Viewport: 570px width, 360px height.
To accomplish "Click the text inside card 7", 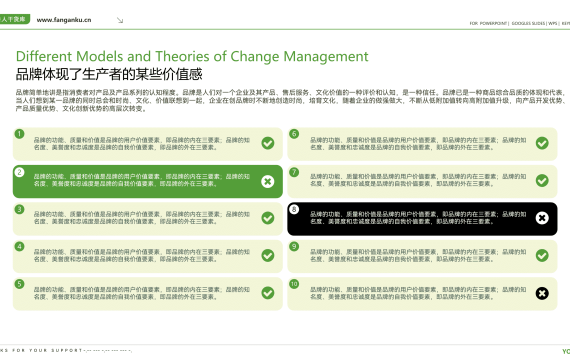I will point(418,180).
